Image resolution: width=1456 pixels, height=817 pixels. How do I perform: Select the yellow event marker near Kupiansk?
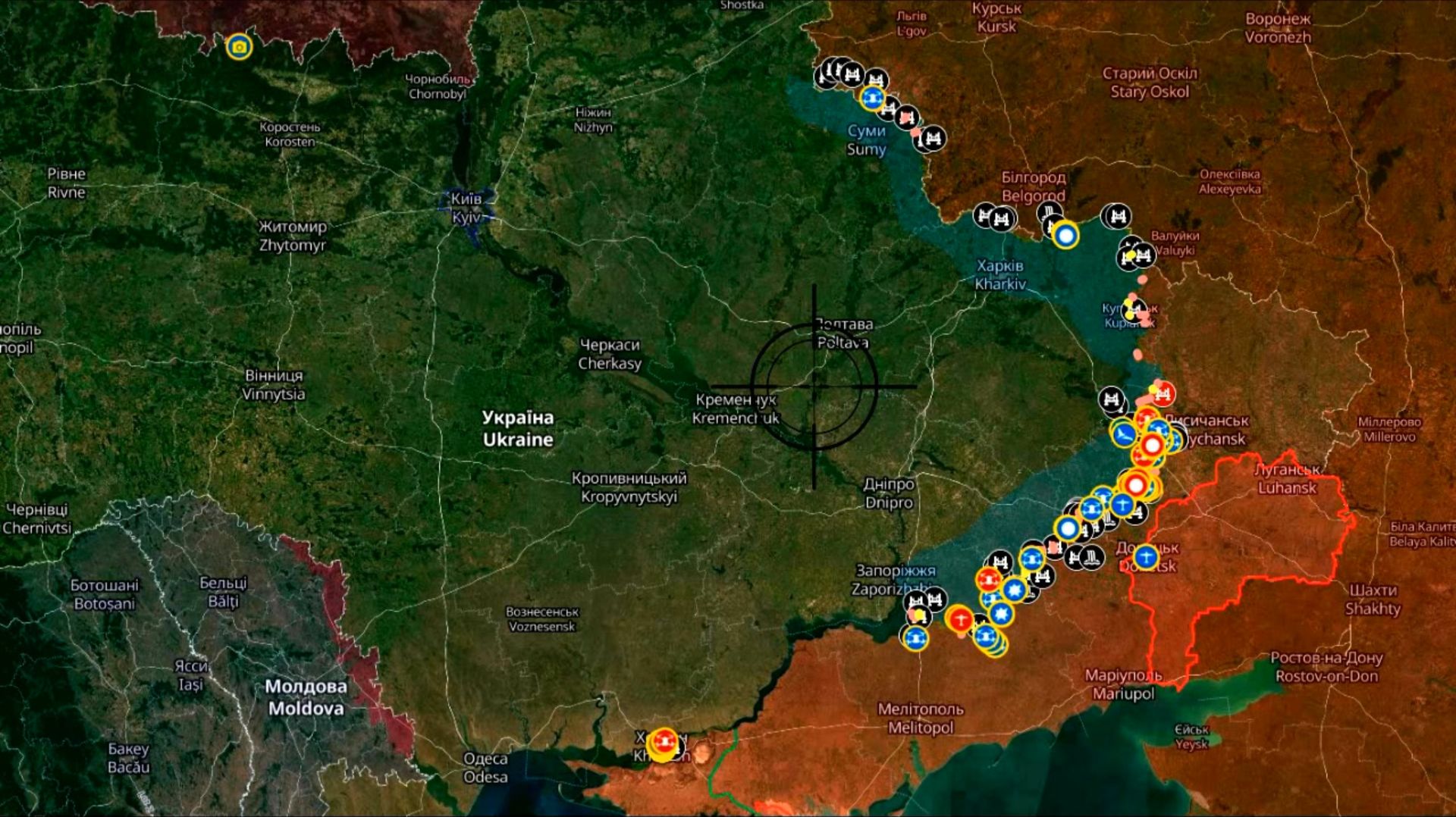tap(1129, 304)
